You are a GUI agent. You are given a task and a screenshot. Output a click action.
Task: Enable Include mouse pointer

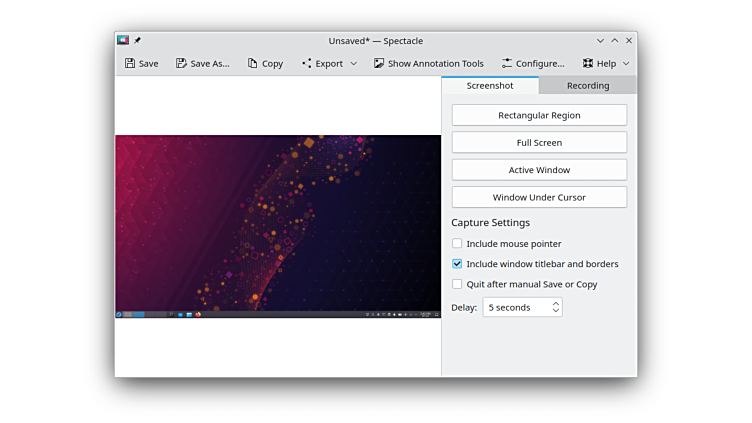pos(457,244)
